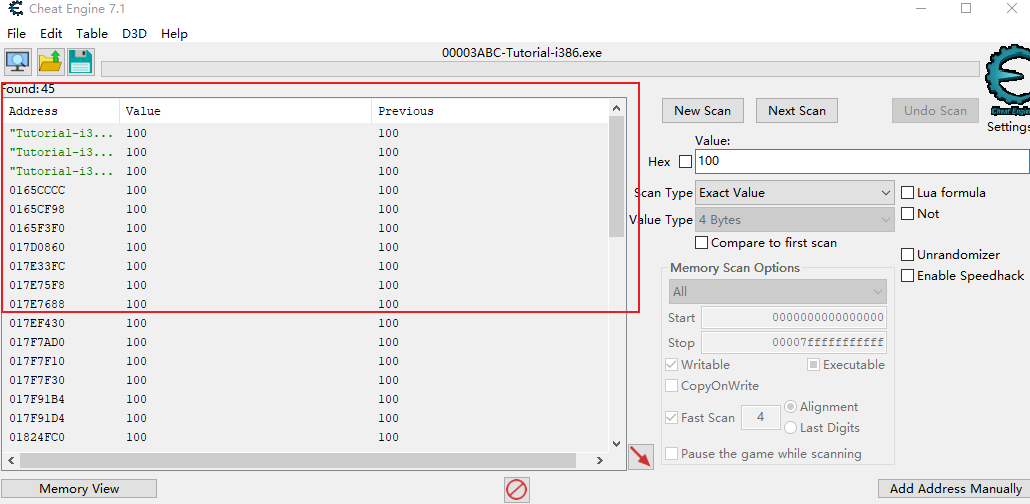Open the process list computer icon

tap(18, 62)
